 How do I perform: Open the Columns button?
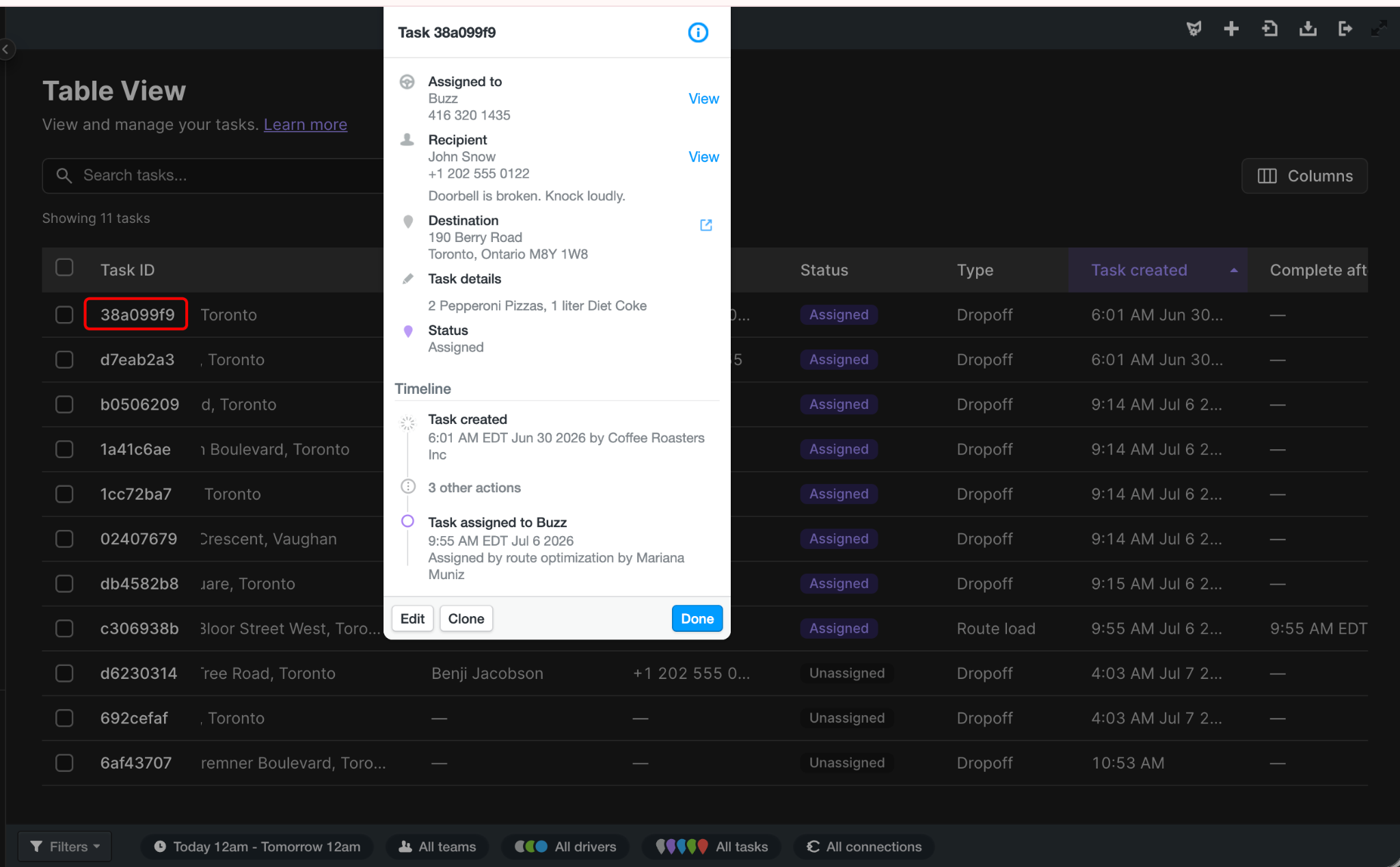coord(1304,176)
